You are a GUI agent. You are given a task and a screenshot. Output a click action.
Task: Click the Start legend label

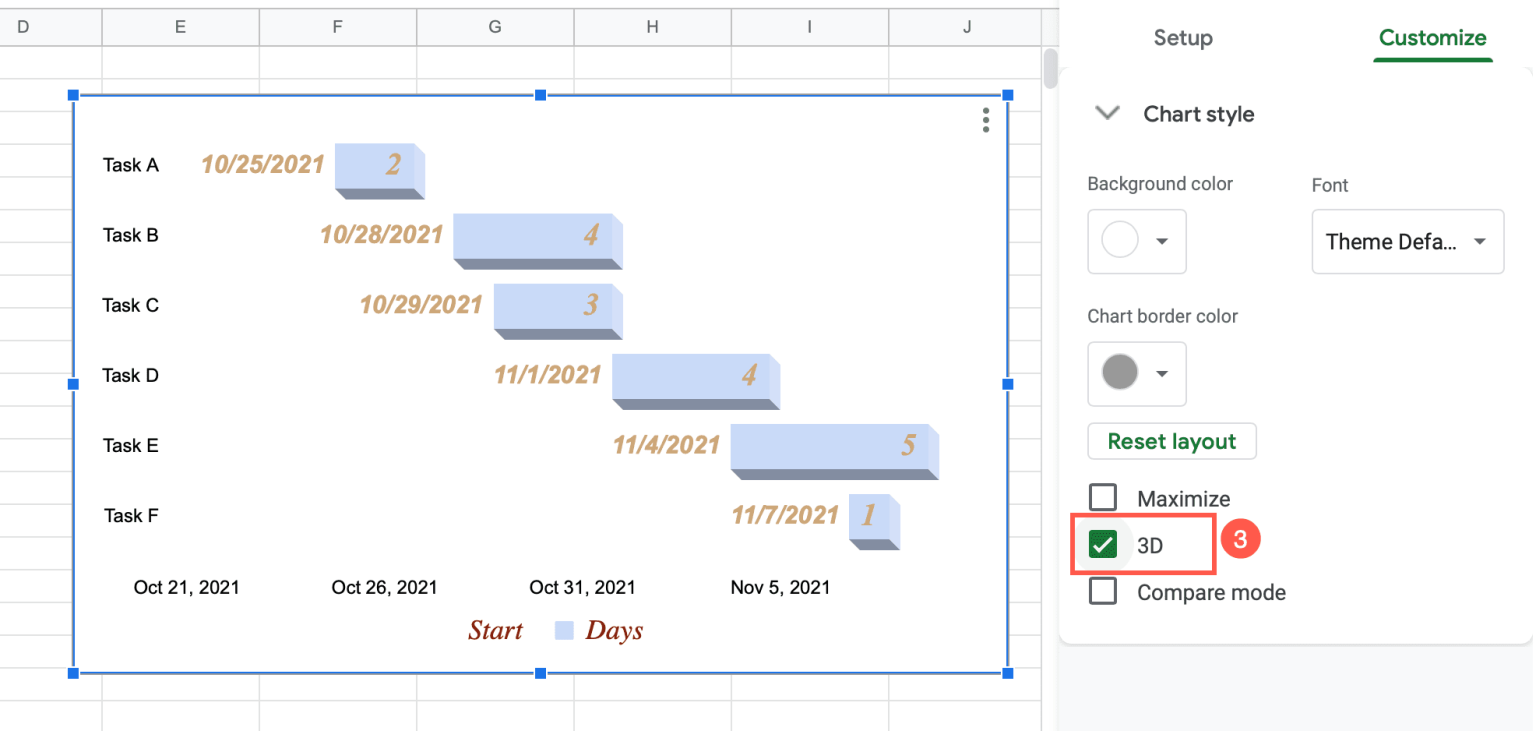[495, 630]
